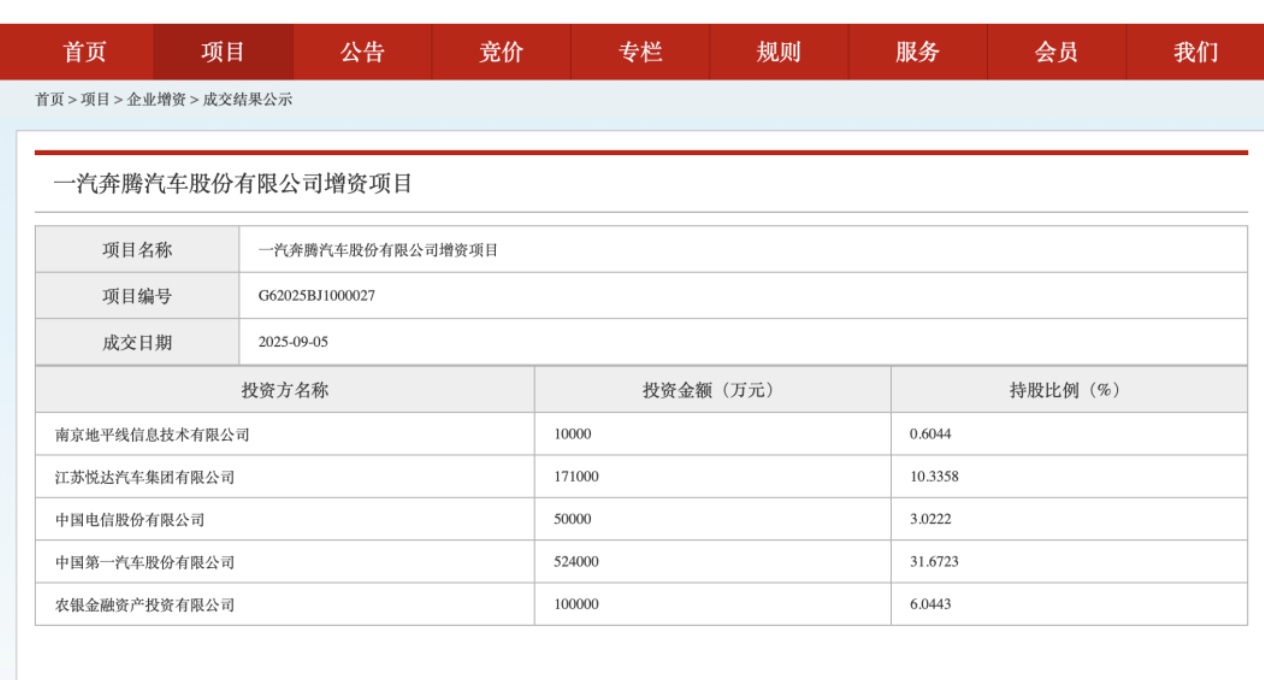The height and width of the screenshot is (680, 1264).
Task: Click shareholding ratio 10.3358
Action: click(934, 478)
